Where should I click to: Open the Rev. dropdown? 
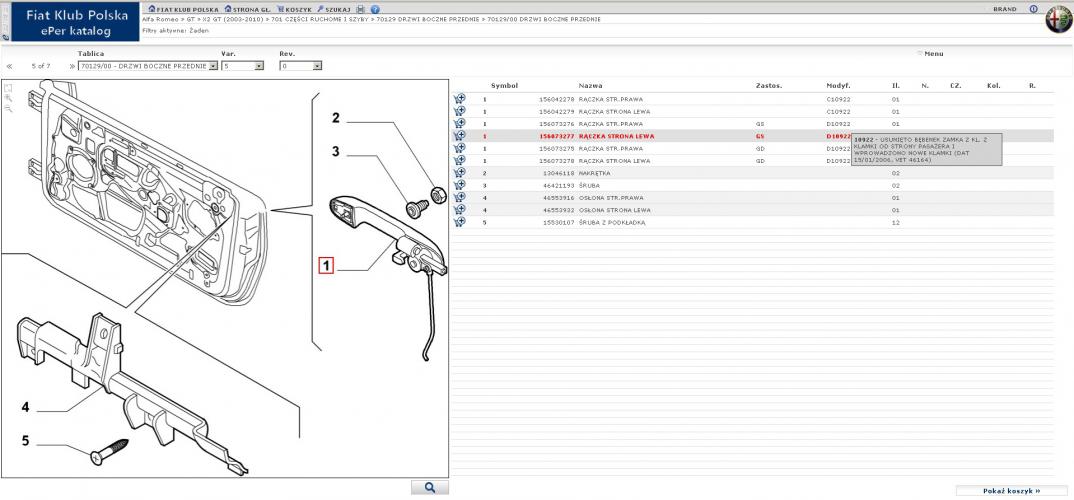tap(317, 66)
